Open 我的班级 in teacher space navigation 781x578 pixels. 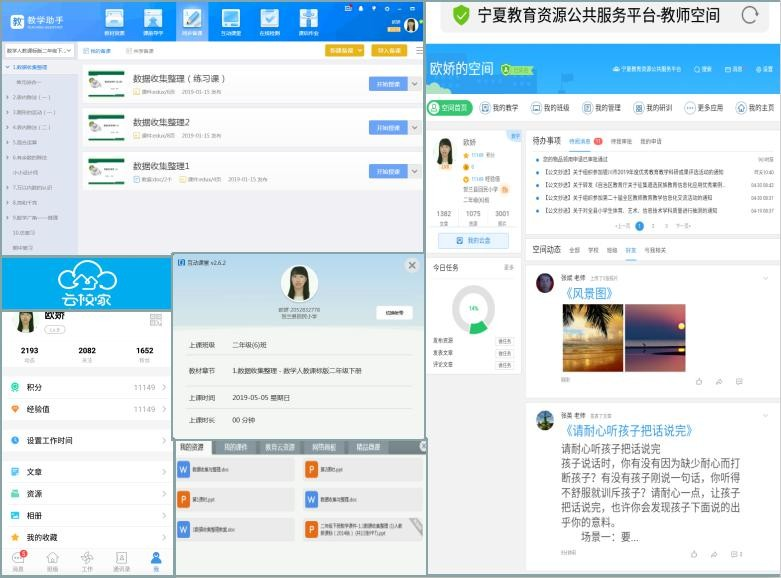click(550, 108)
